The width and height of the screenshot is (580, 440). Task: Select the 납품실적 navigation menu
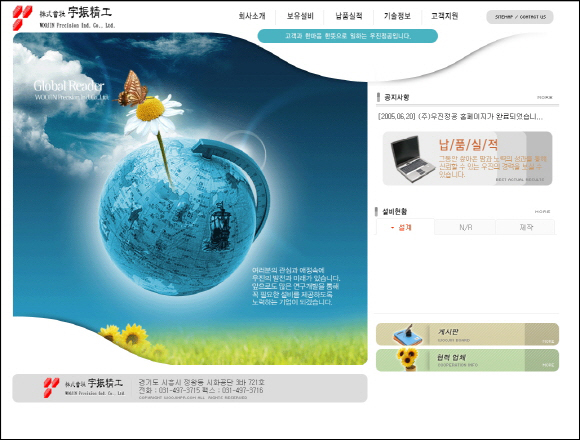(x=348, y=16)
